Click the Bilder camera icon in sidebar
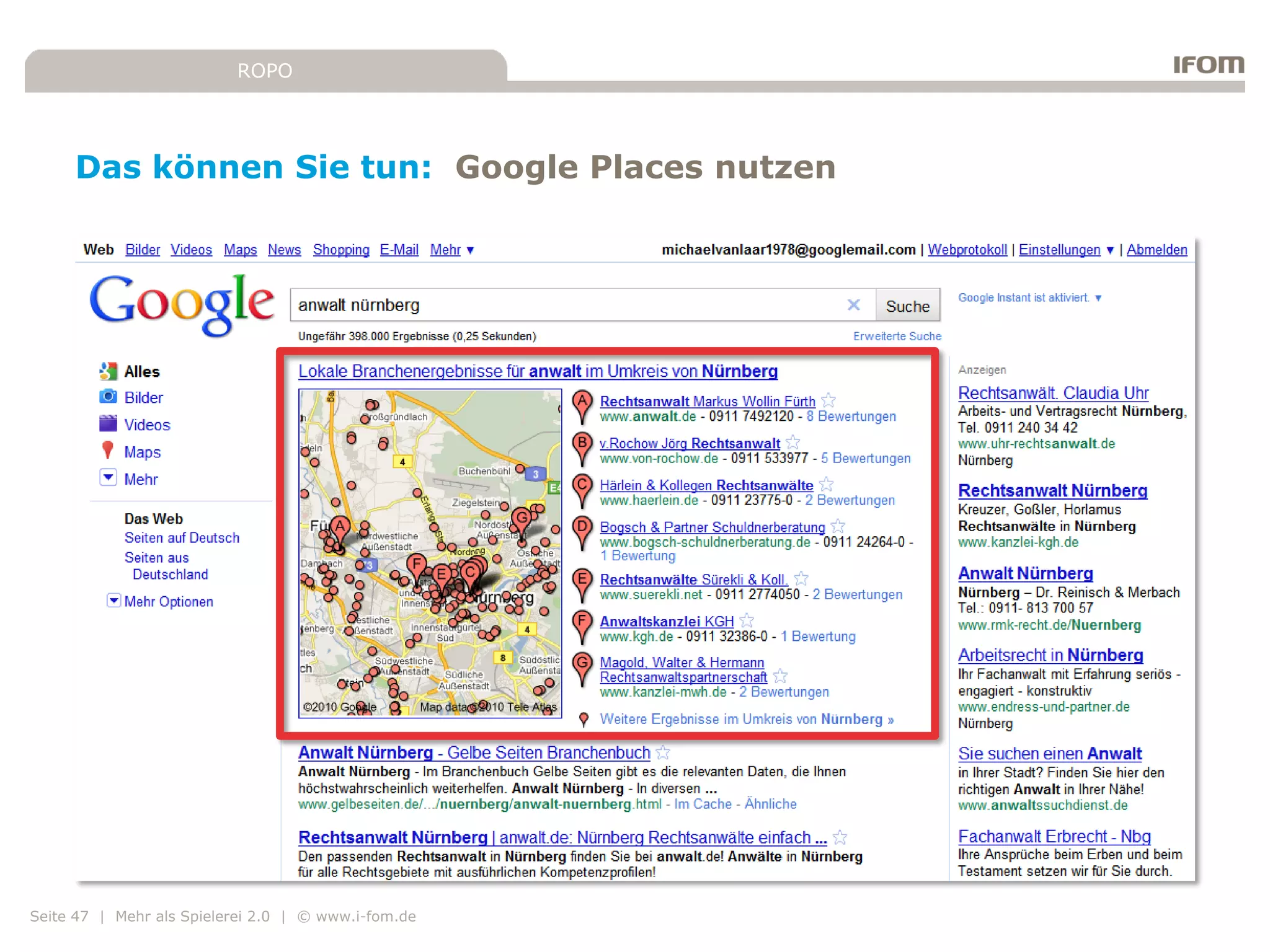Viewport: 1270px width, 952px height. click(x=108, y=397)
